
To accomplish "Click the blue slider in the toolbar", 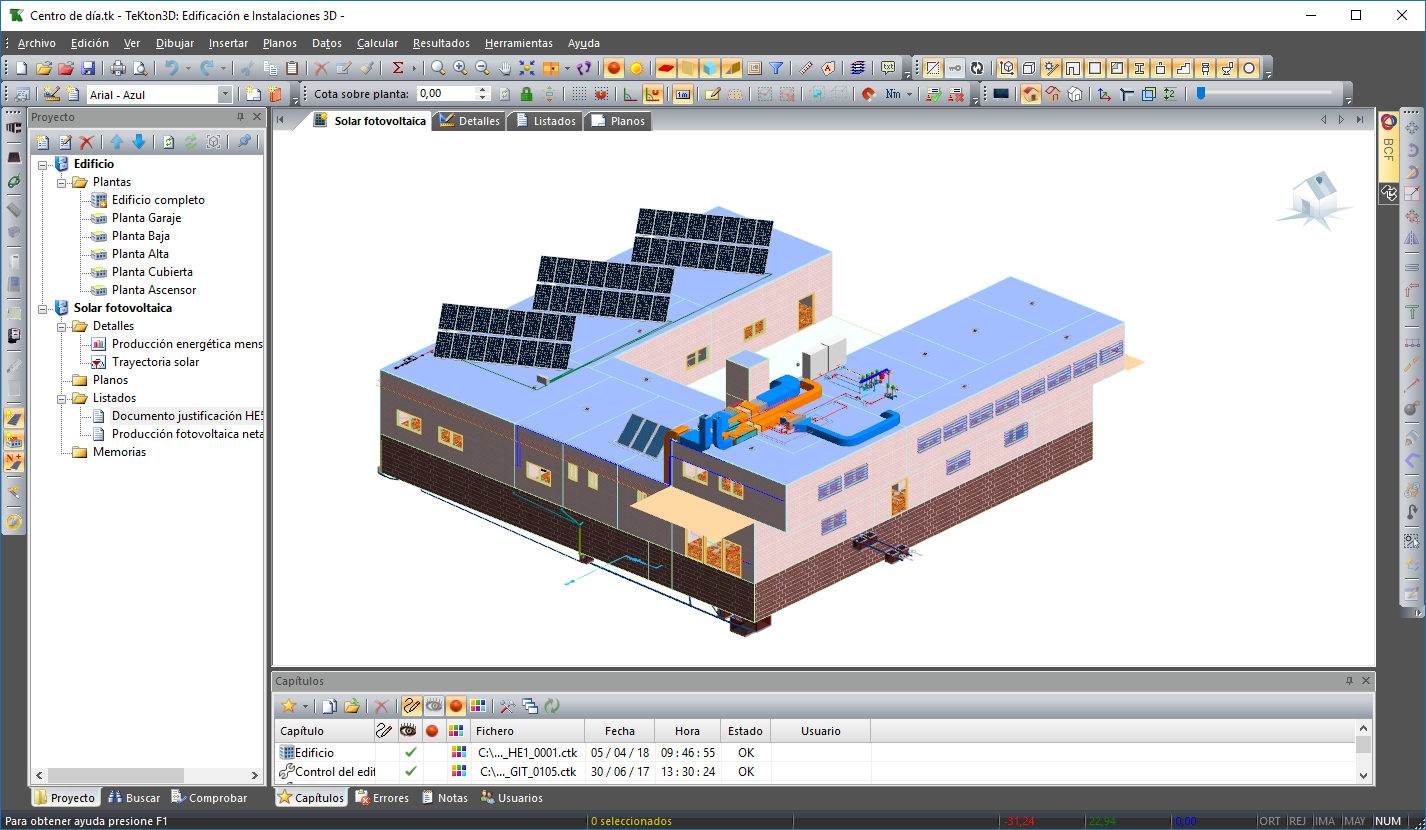I will pyautogui.click(x=1201, y=94).
